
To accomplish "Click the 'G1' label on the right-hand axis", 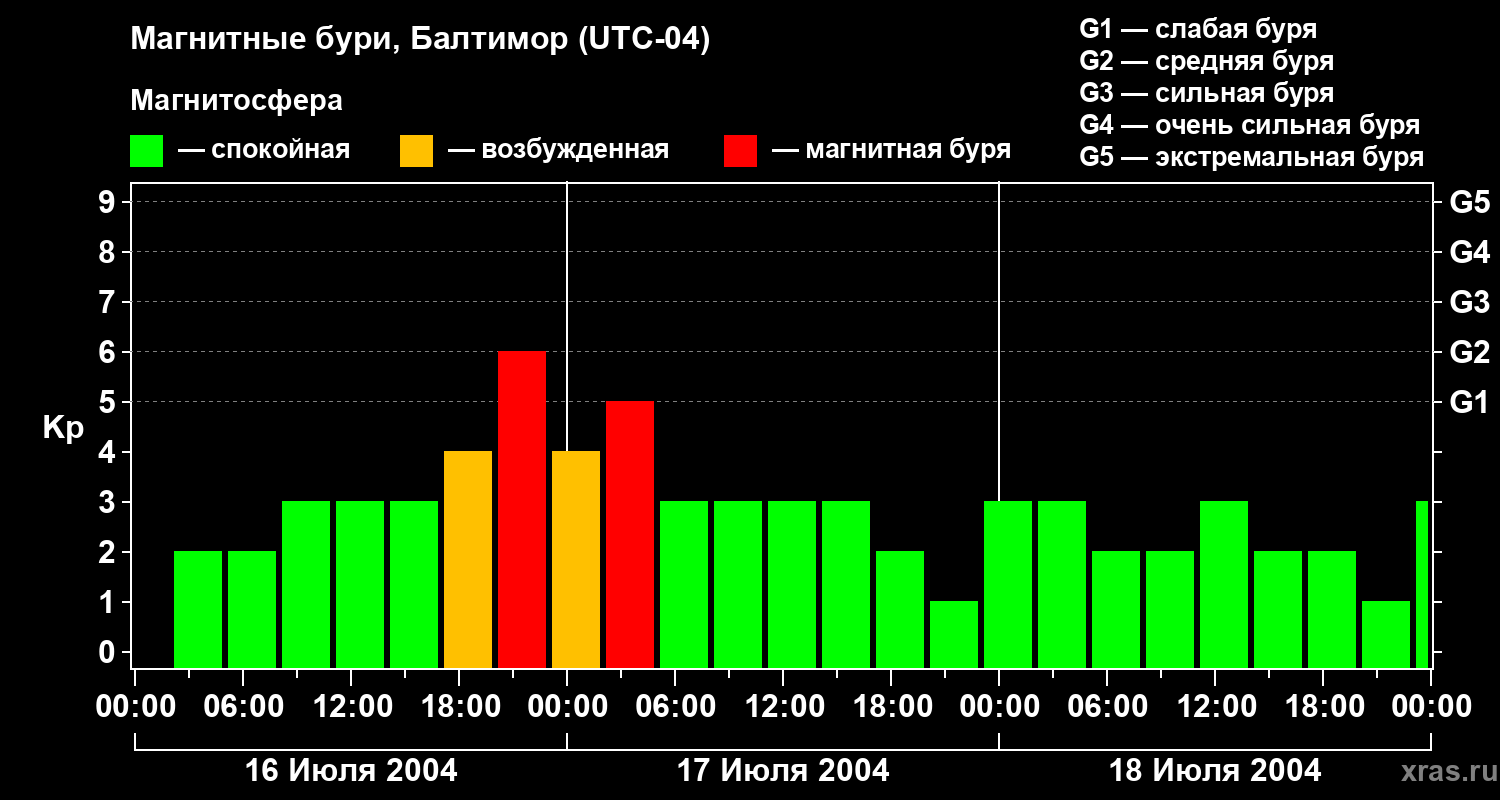I will click(x=1469, y=402).
